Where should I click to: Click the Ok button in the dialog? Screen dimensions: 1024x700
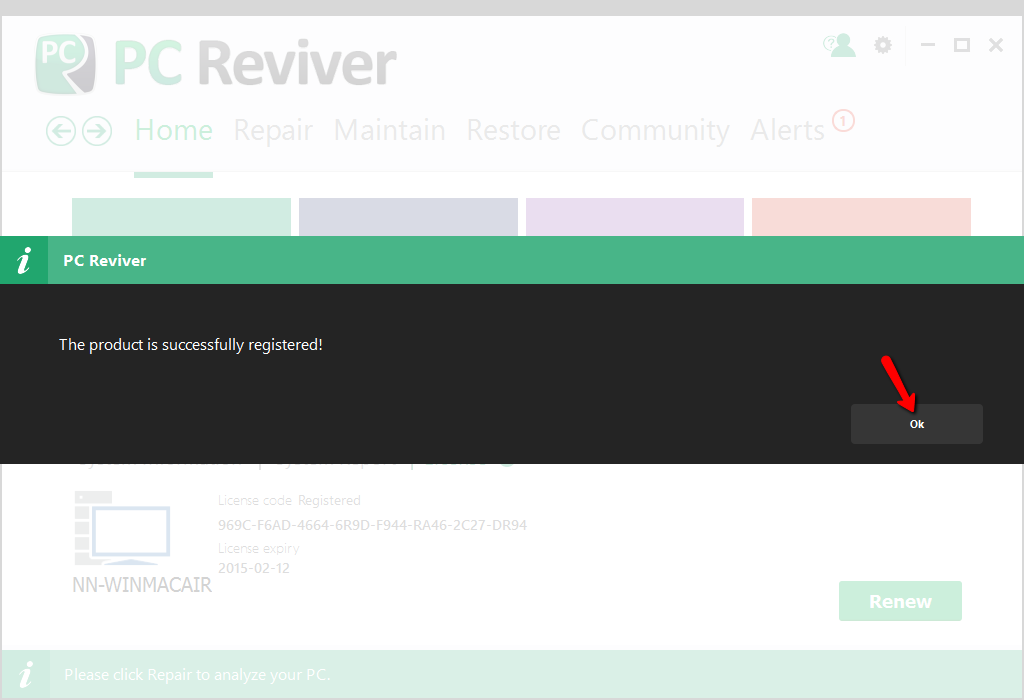pos(916,424)
